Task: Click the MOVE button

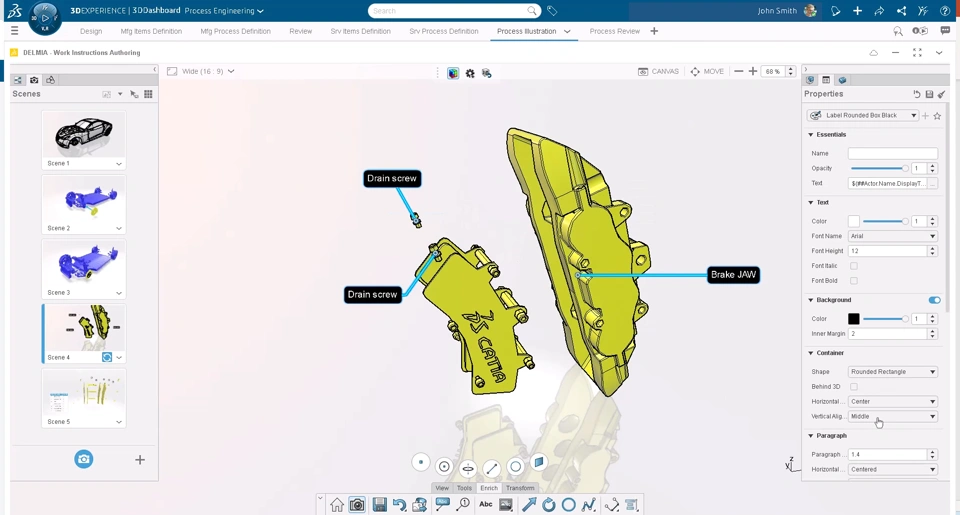Action: pyautogui.click(x=707, y=72)
